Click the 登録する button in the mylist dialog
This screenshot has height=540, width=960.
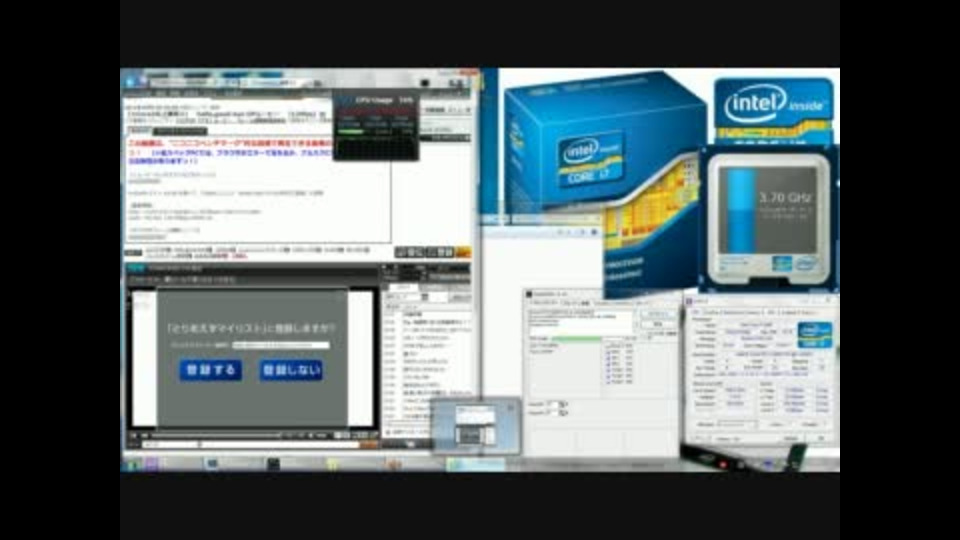211,370
